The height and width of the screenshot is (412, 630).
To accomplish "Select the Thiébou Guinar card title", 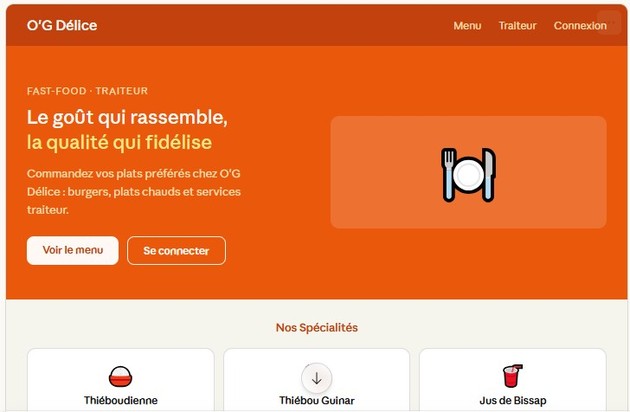I will 317,400.
